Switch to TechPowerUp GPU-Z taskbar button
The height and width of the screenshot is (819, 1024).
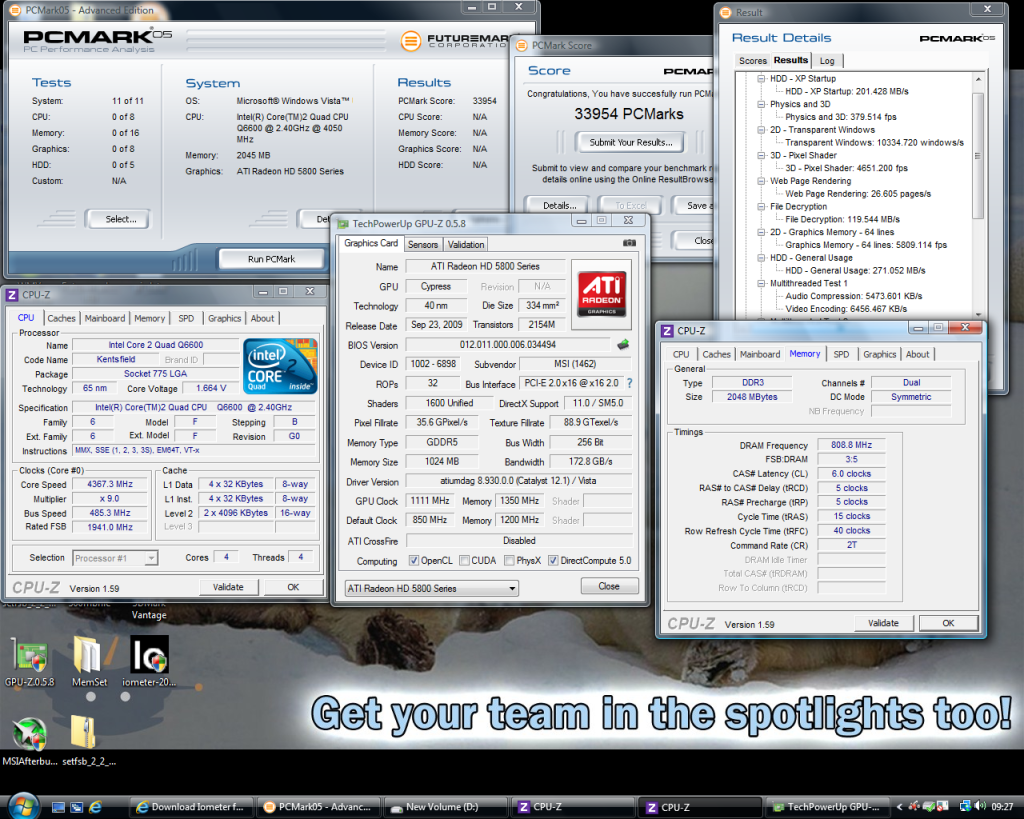click(827, 807)
